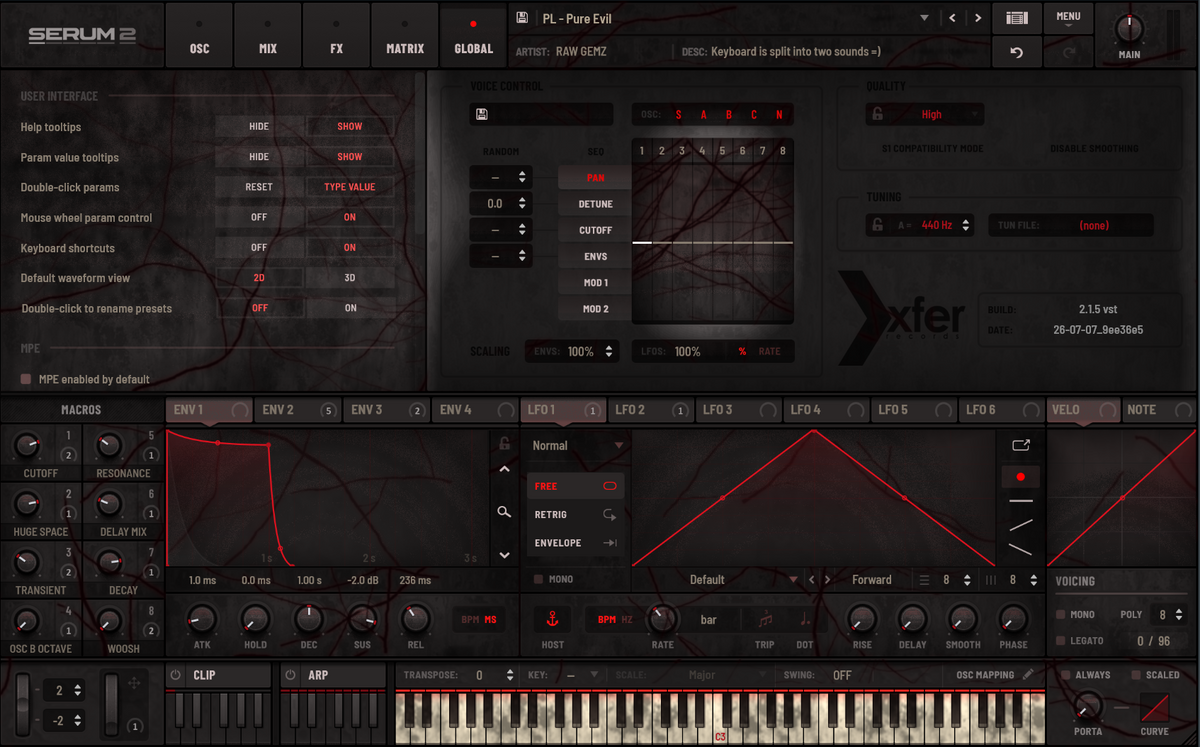Click the envelope lock icon
Viewport: 1200px width, 747px height.
pyautogui.click(x=505, y=444)
